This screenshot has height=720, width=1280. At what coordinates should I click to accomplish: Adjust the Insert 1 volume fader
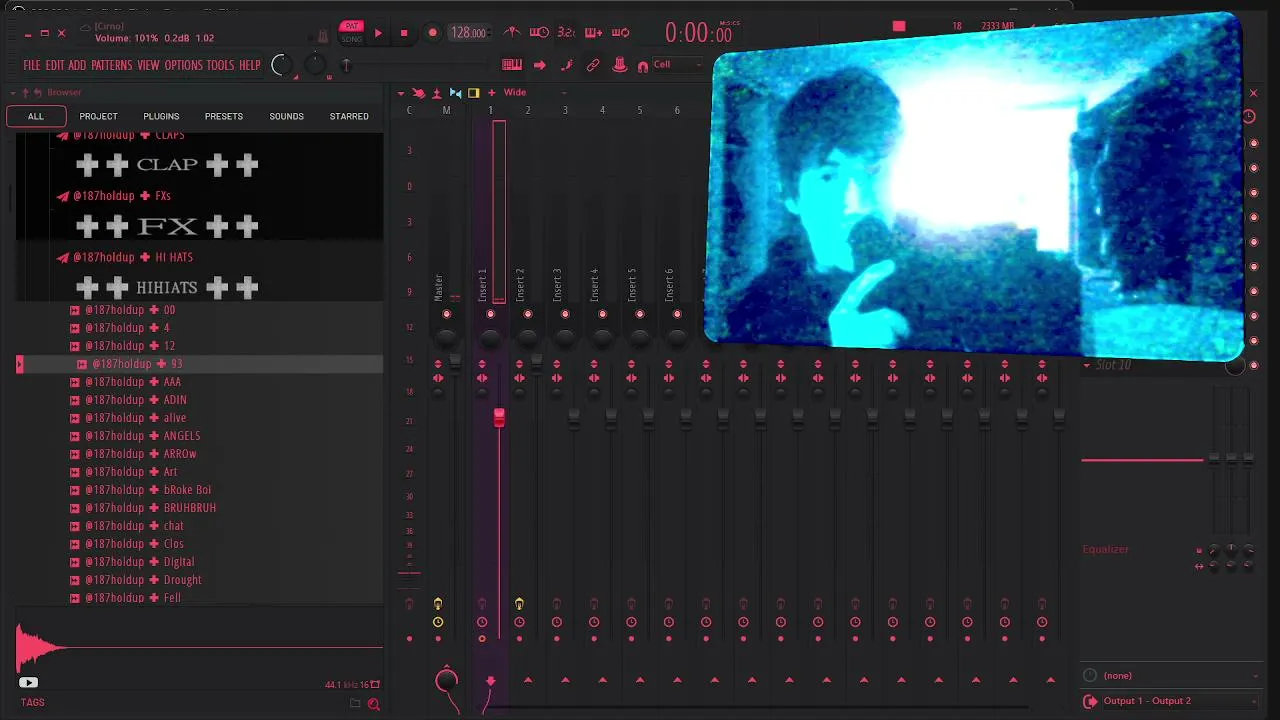499,417
